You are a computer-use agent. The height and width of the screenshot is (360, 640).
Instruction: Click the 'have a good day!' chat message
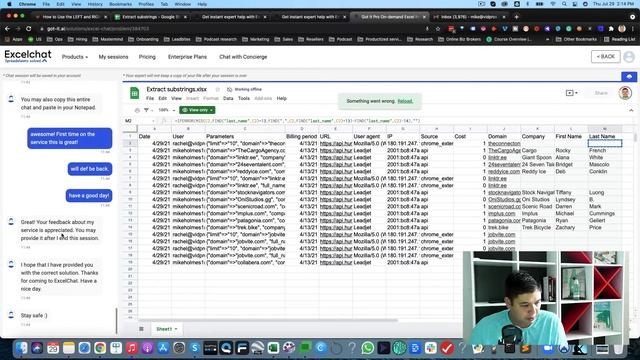(x=89, y=196)
